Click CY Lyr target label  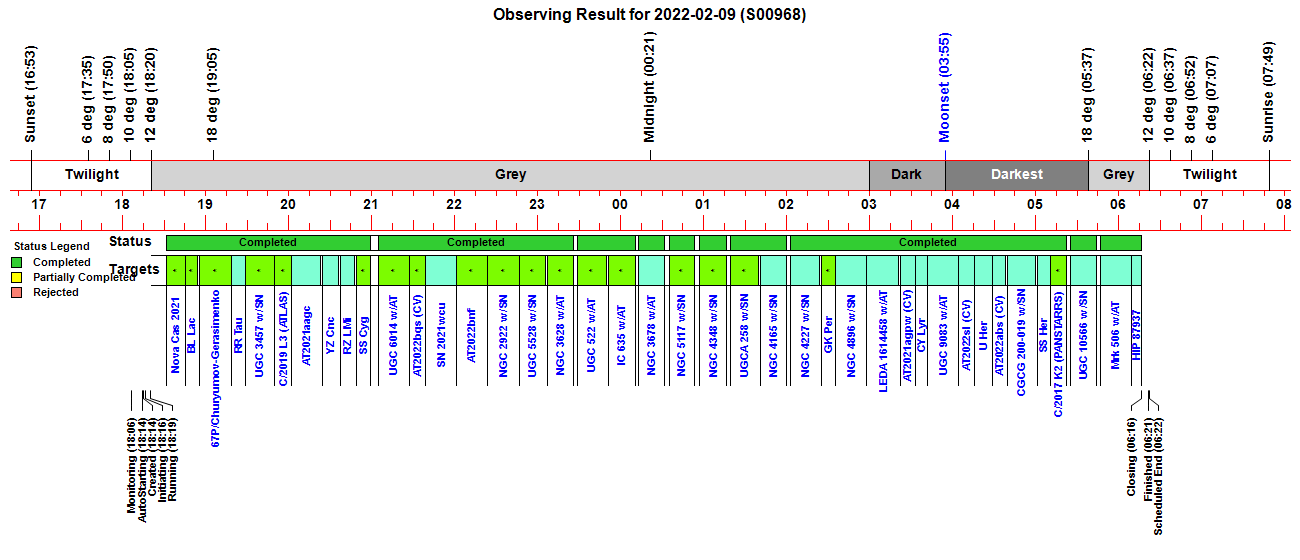[922, 337]
